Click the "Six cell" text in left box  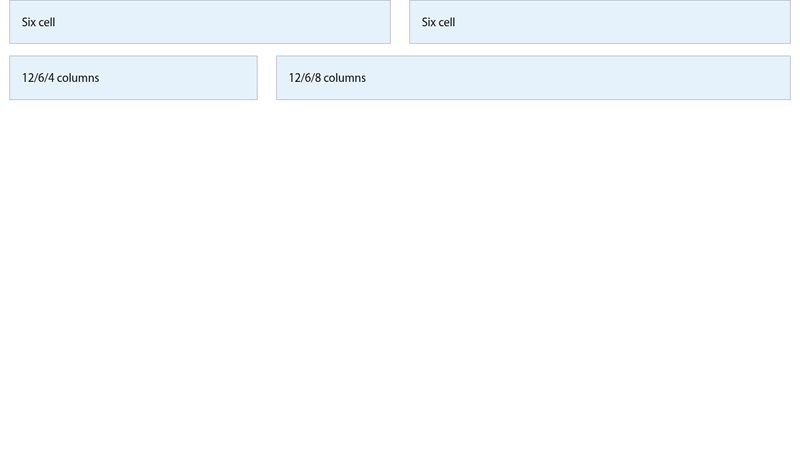38,22
